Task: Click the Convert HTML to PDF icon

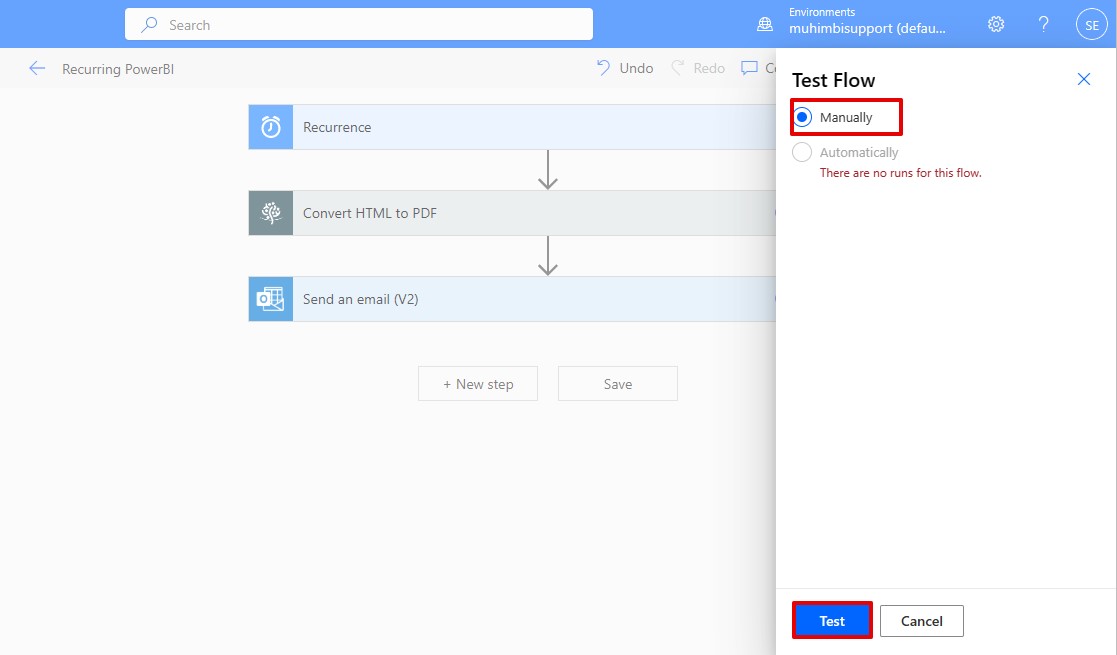Action: pyautogui.click(x=271, y=213)
